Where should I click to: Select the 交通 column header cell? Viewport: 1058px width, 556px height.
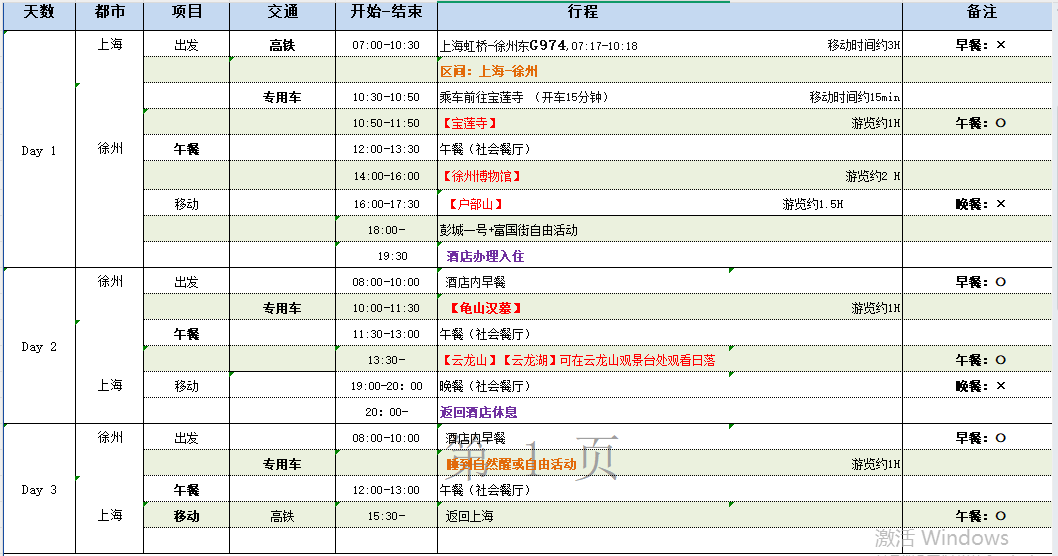coord(282,13)
